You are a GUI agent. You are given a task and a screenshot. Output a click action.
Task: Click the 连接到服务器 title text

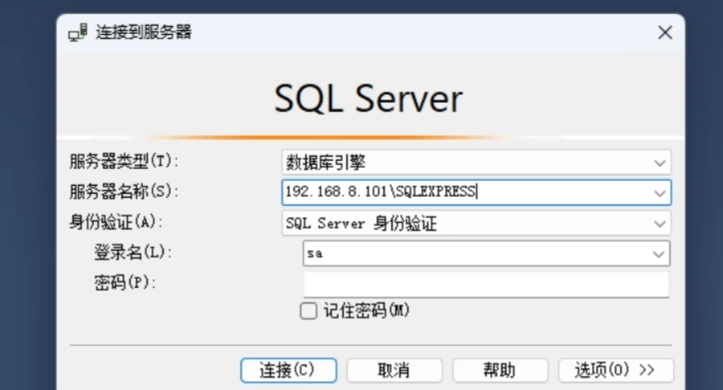coord(144,32)
